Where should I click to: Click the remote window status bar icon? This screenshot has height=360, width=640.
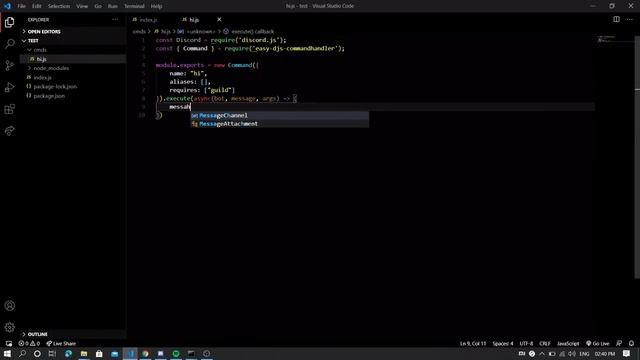pos(9,343)
